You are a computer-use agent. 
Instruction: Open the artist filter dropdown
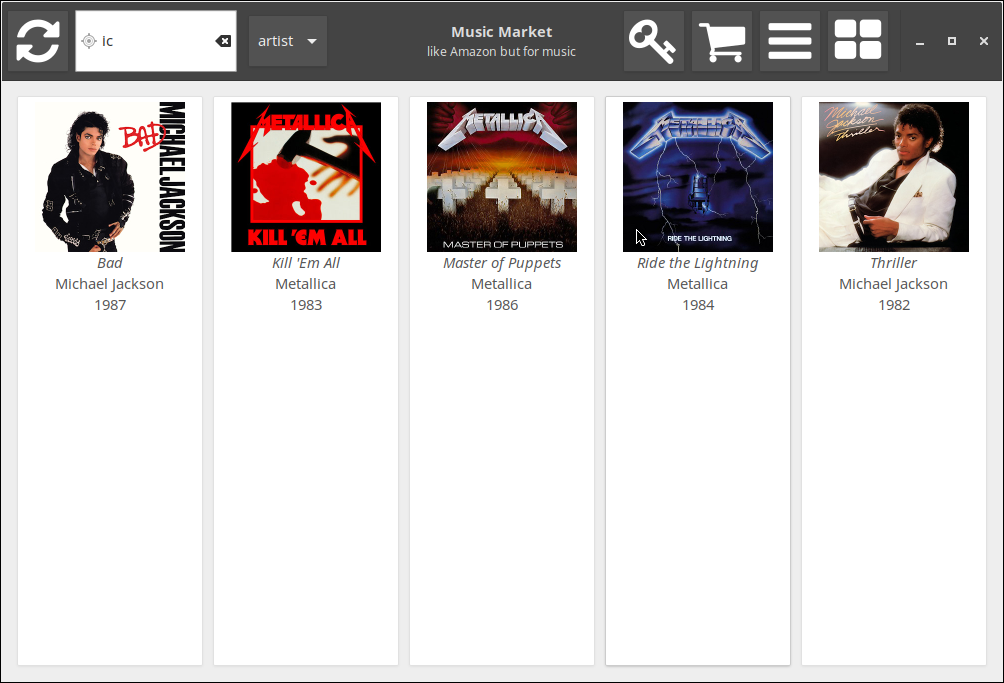pos(287,41)
